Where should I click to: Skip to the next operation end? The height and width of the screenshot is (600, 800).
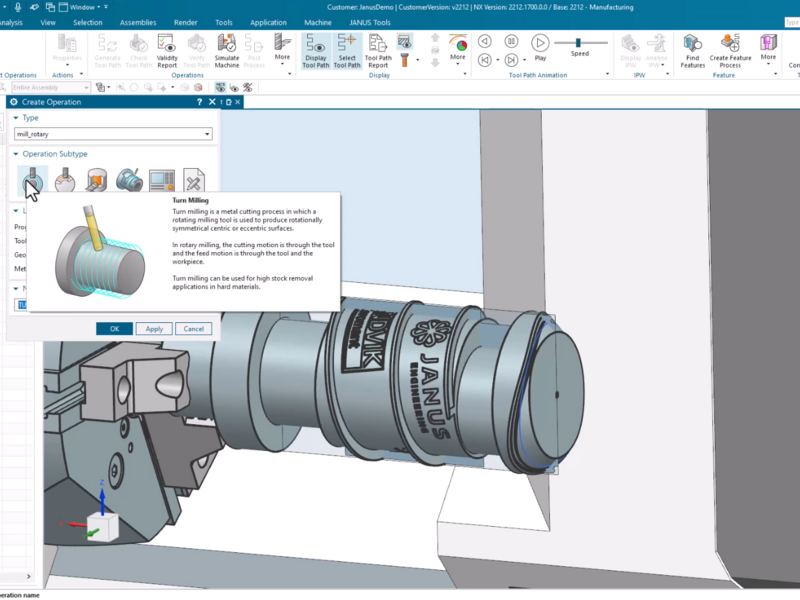pyautogui.click(x=511, y=60)
